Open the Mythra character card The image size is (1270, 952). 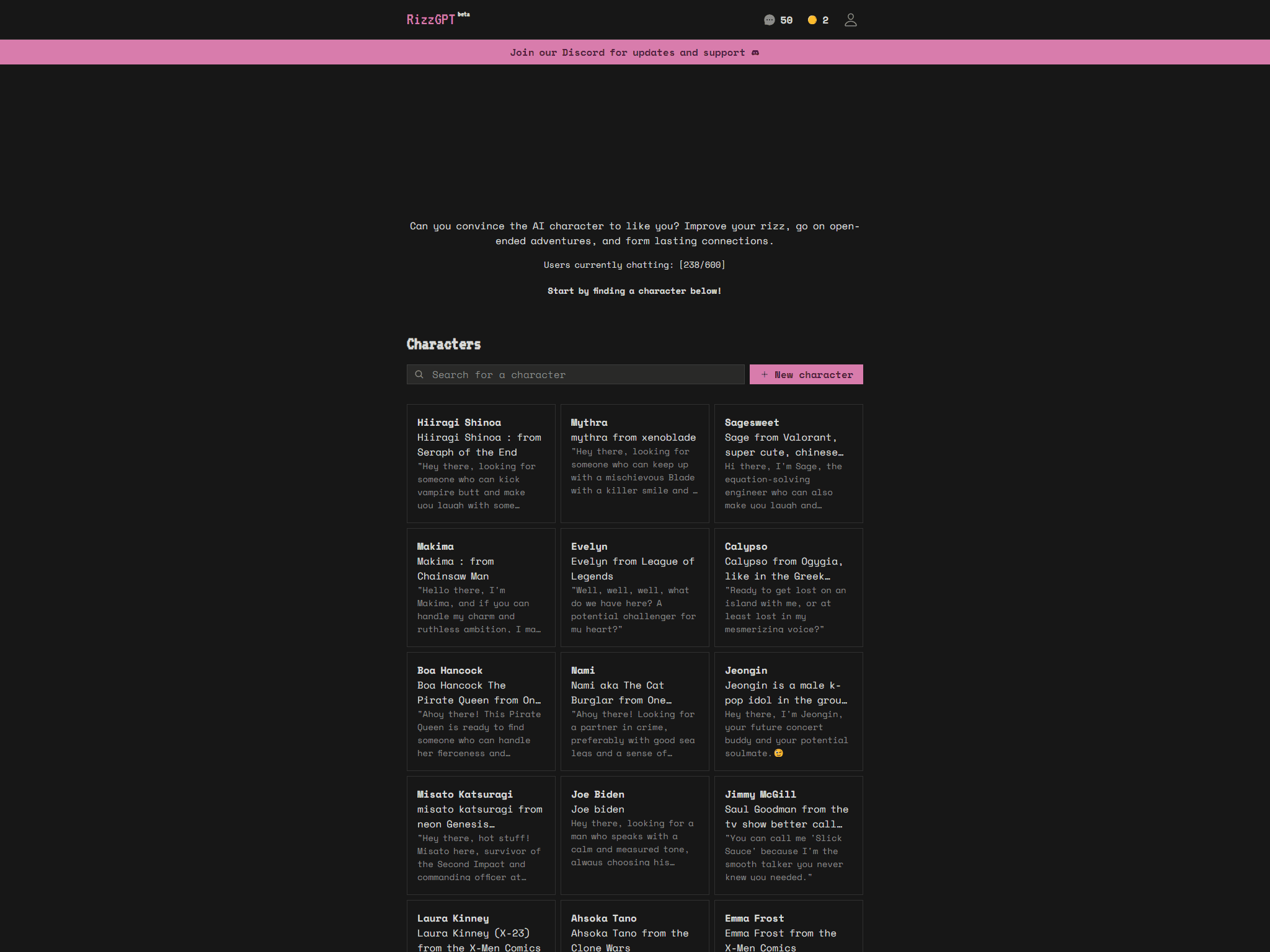635,464
